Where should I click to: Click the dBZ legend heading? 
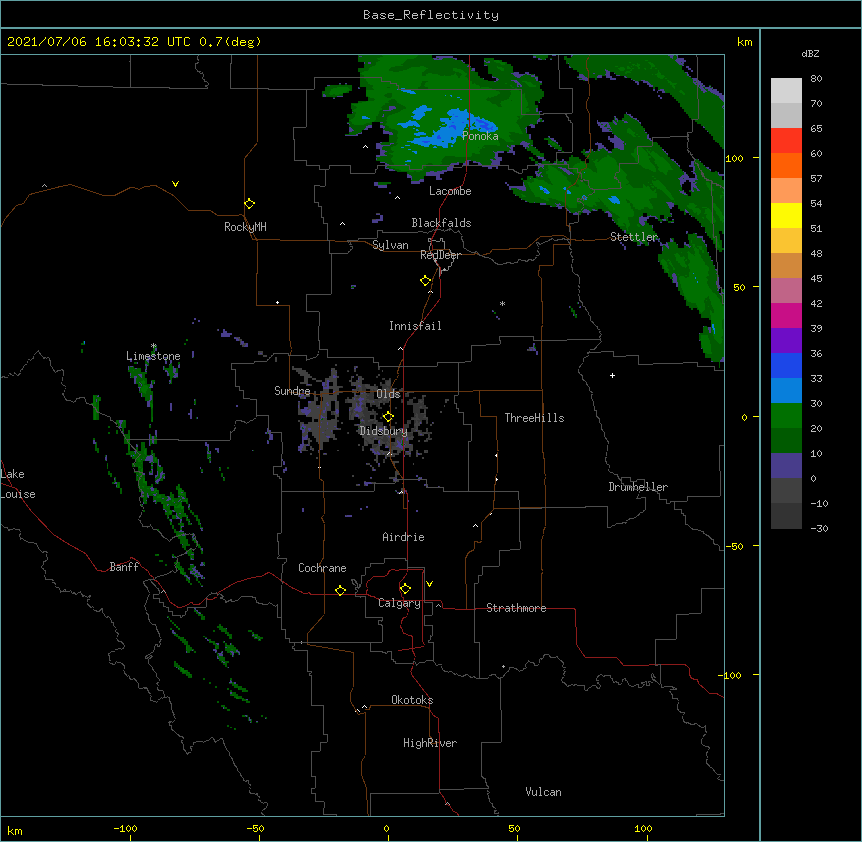pos(810,53)
